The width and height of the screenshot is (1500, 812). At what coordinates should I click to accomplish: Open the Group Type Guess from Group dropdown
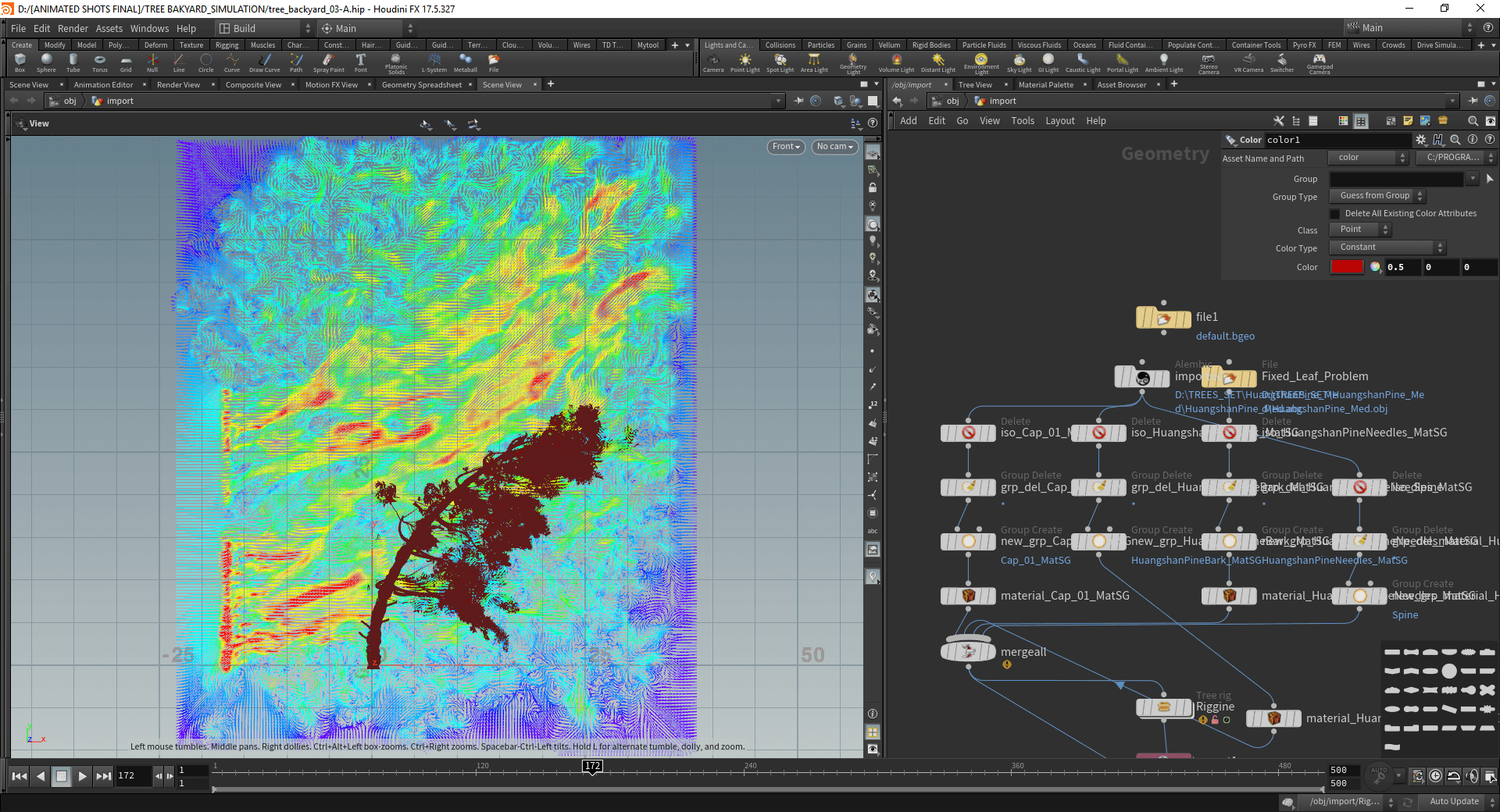[1374, 196]
